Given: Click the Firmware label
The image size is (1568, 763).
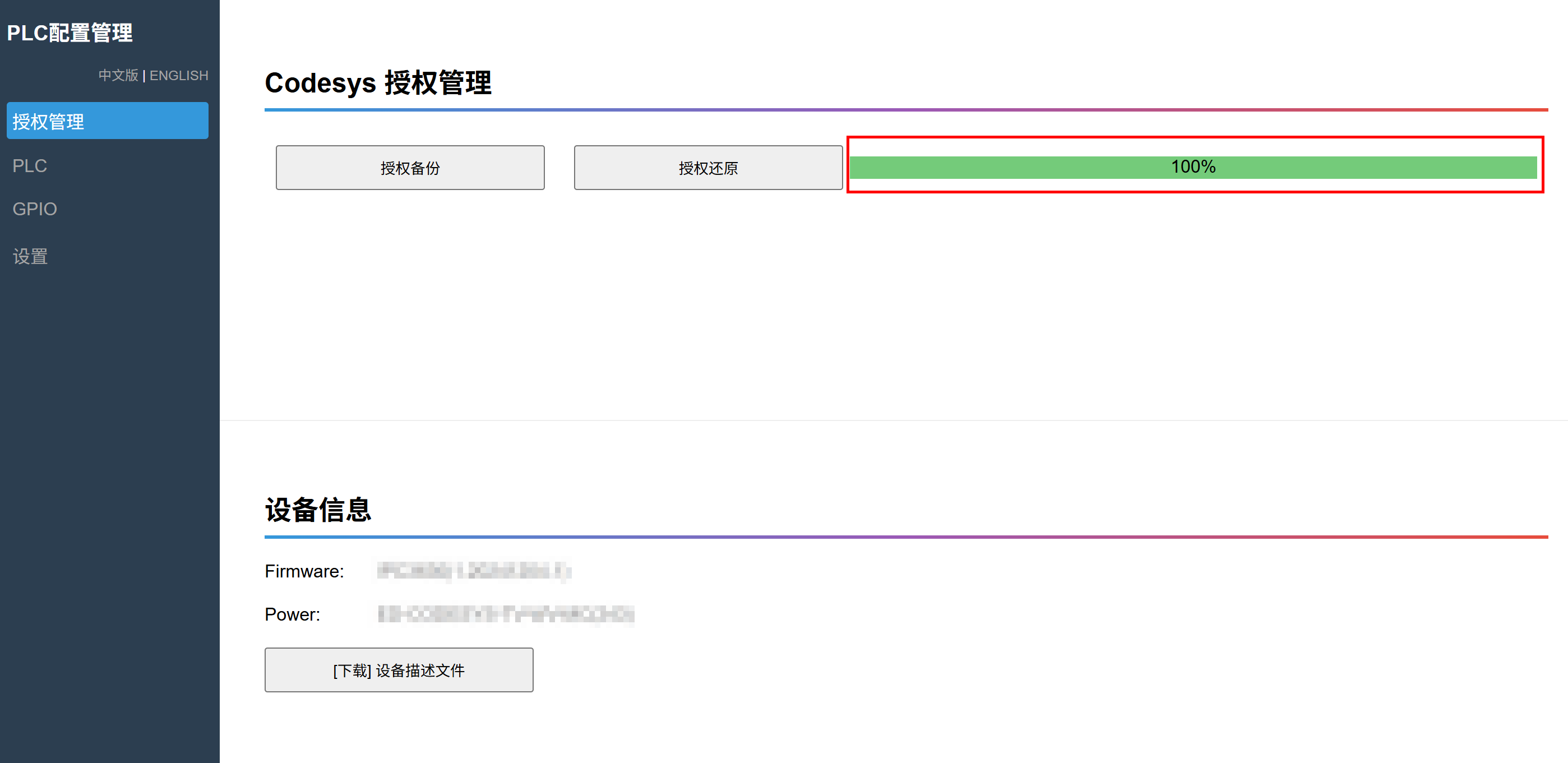Looking at the screenshot, I should 304,571.
